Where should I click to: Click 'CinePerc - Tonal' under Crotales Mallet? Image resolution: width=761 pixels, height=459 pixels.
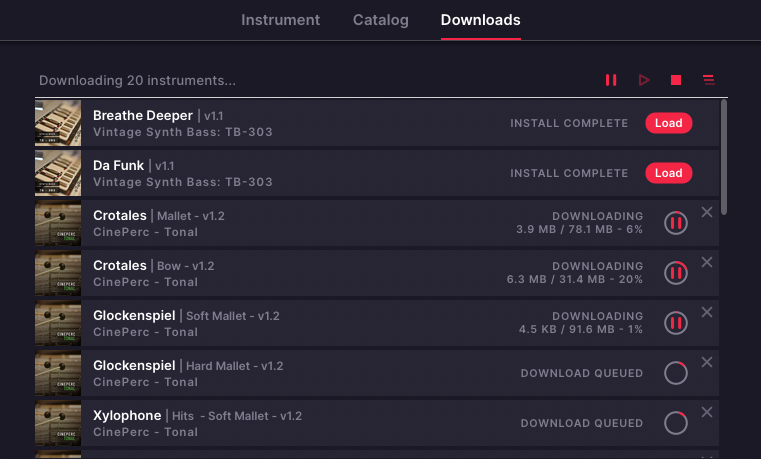click(x=145, y=232)
